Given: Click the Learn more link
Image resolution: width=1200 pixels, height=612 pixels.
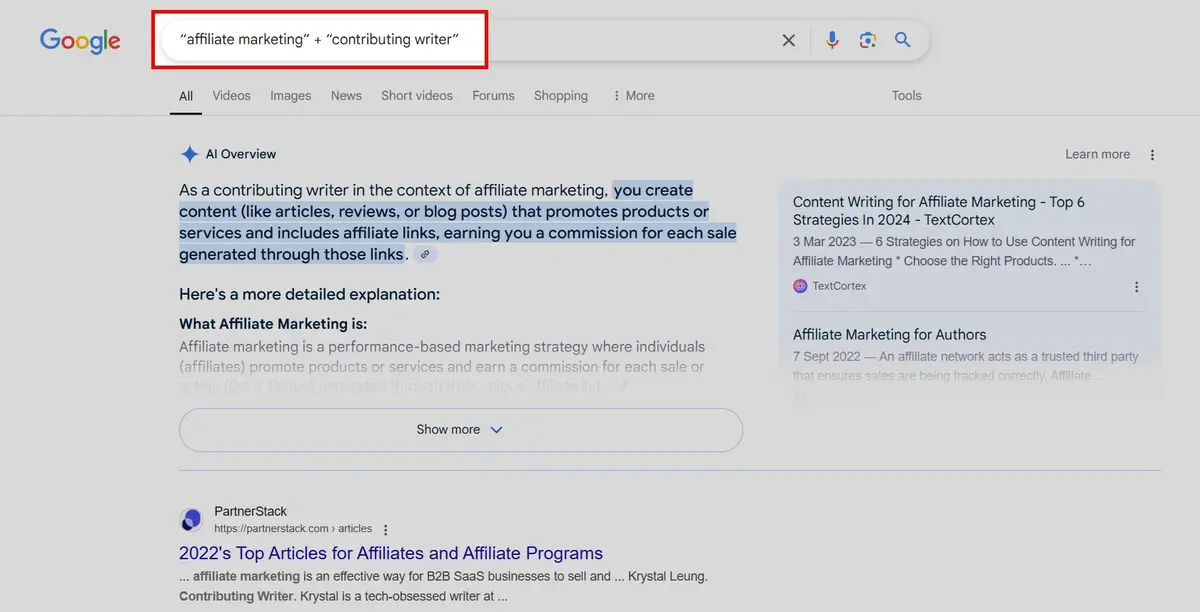Looking at the screenshot, I should [x=1097, y=154].
